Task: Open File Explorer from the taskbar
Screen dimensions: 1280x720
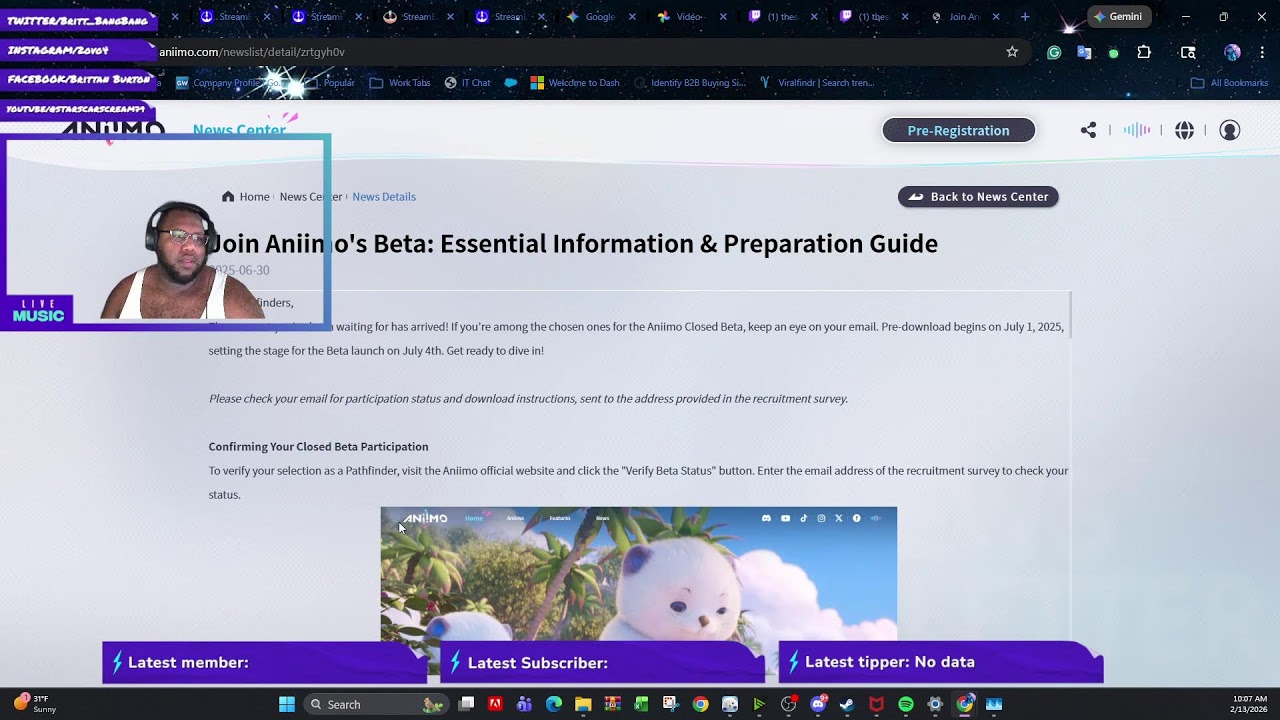Action: [583, 704]
